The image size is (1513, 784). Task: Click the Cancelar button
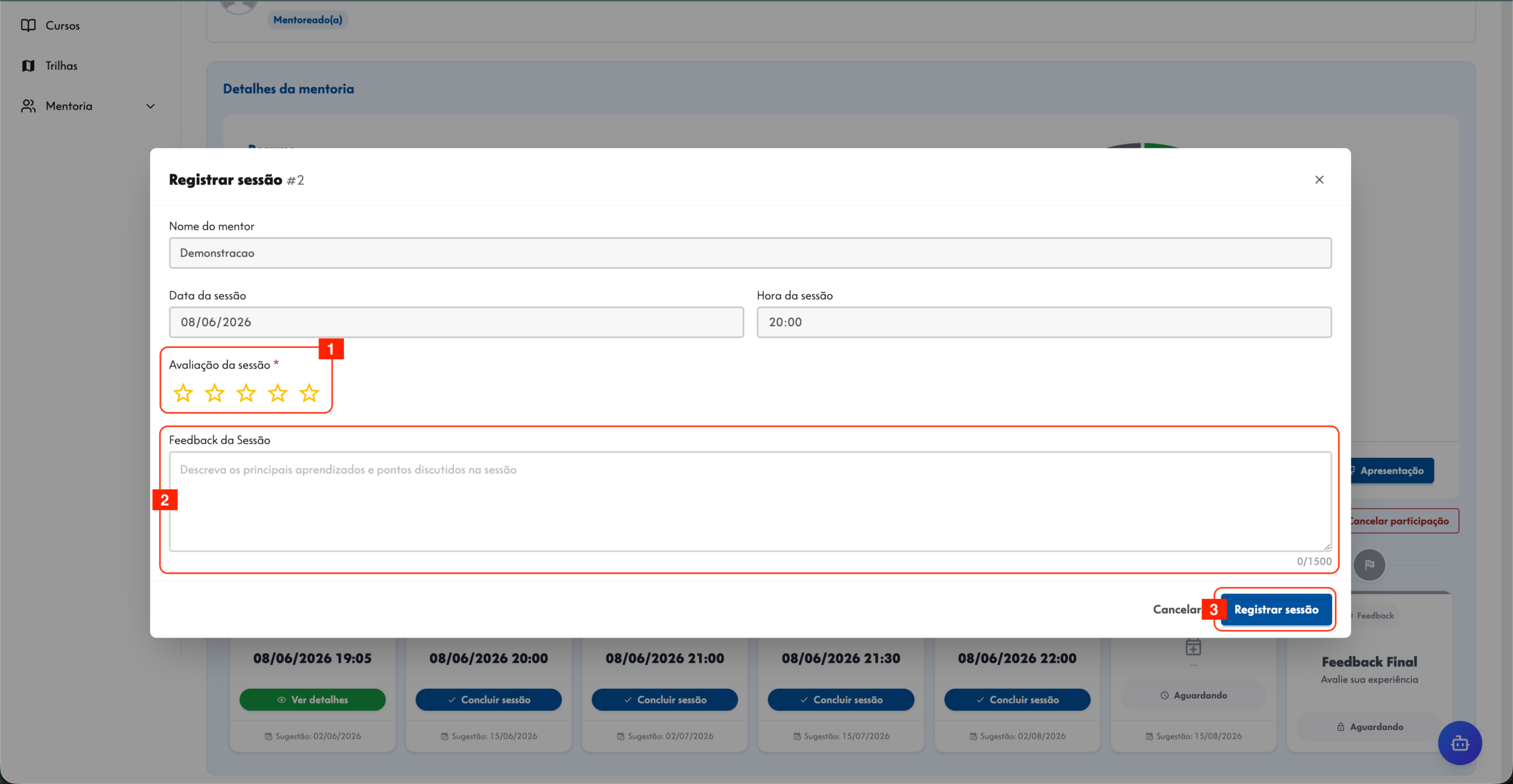click(x=1177, y=609)
